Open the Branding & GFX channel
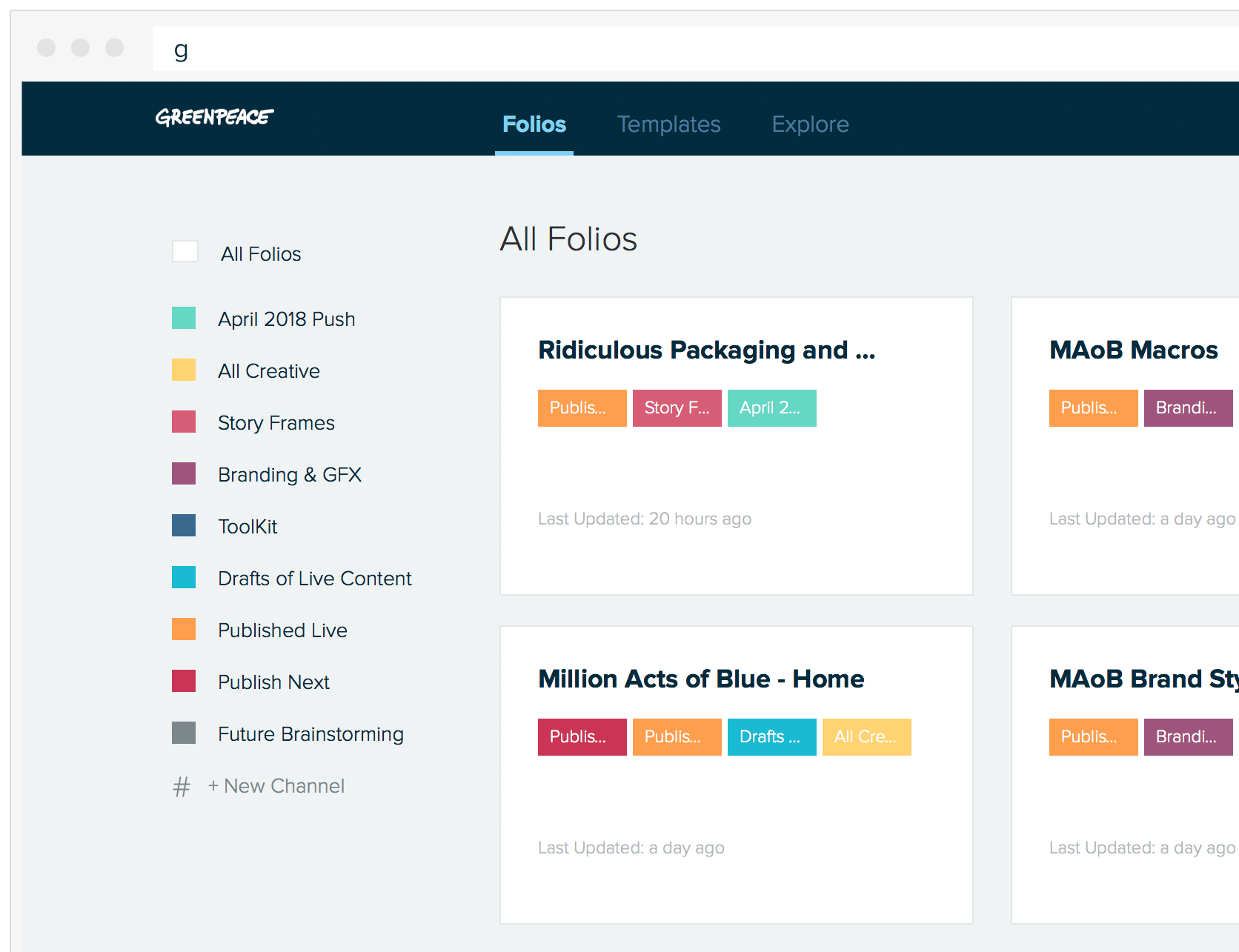The height and width of the screenshot is (952, 1239). pos(289,475)
